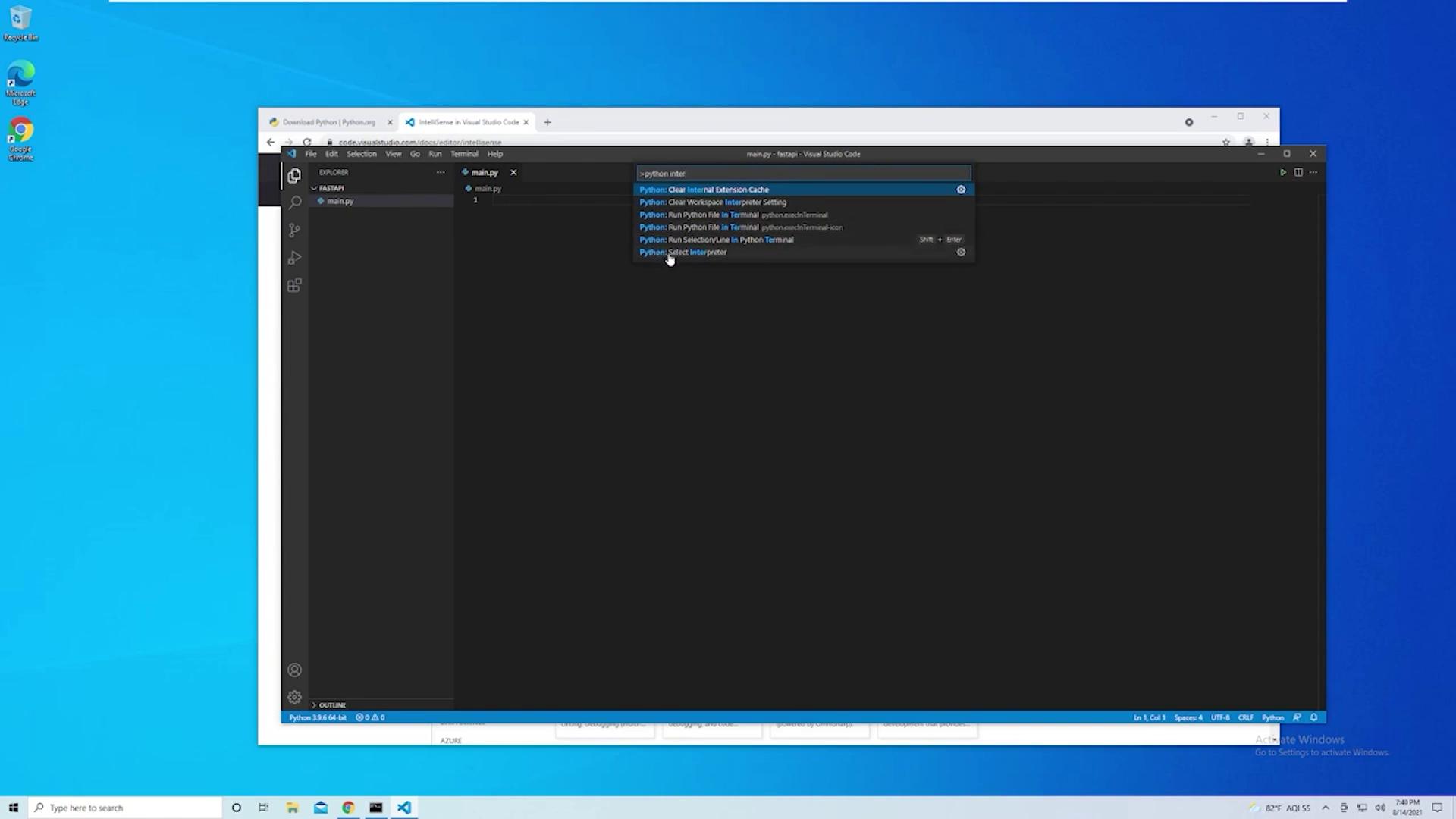Click the command palette input field
The width and height of the screenshot is (1456, 819).
pyautogui.click(x=802, y=174)
